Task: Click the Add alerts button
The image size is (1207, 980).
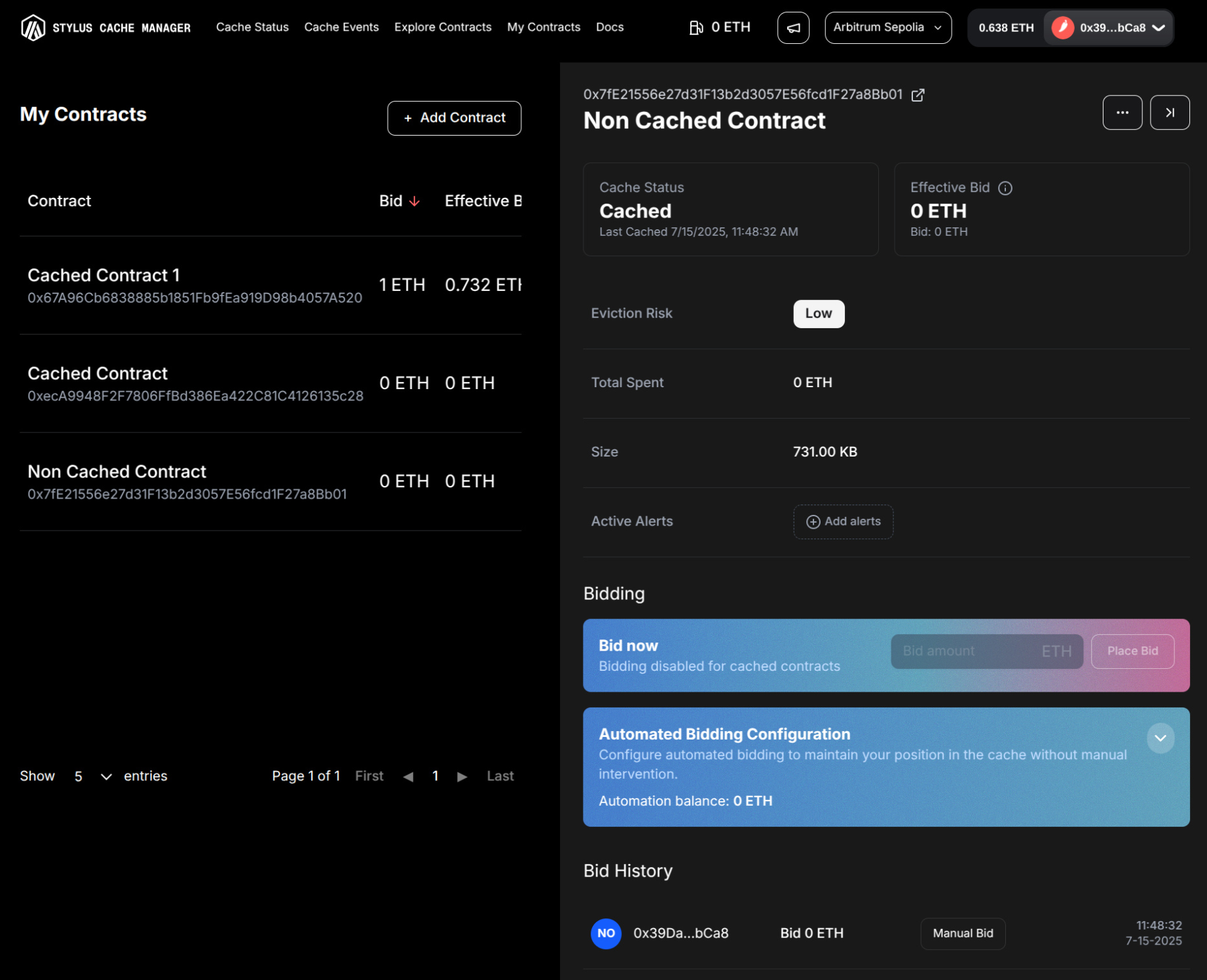Action: click(x=844, y=522)
